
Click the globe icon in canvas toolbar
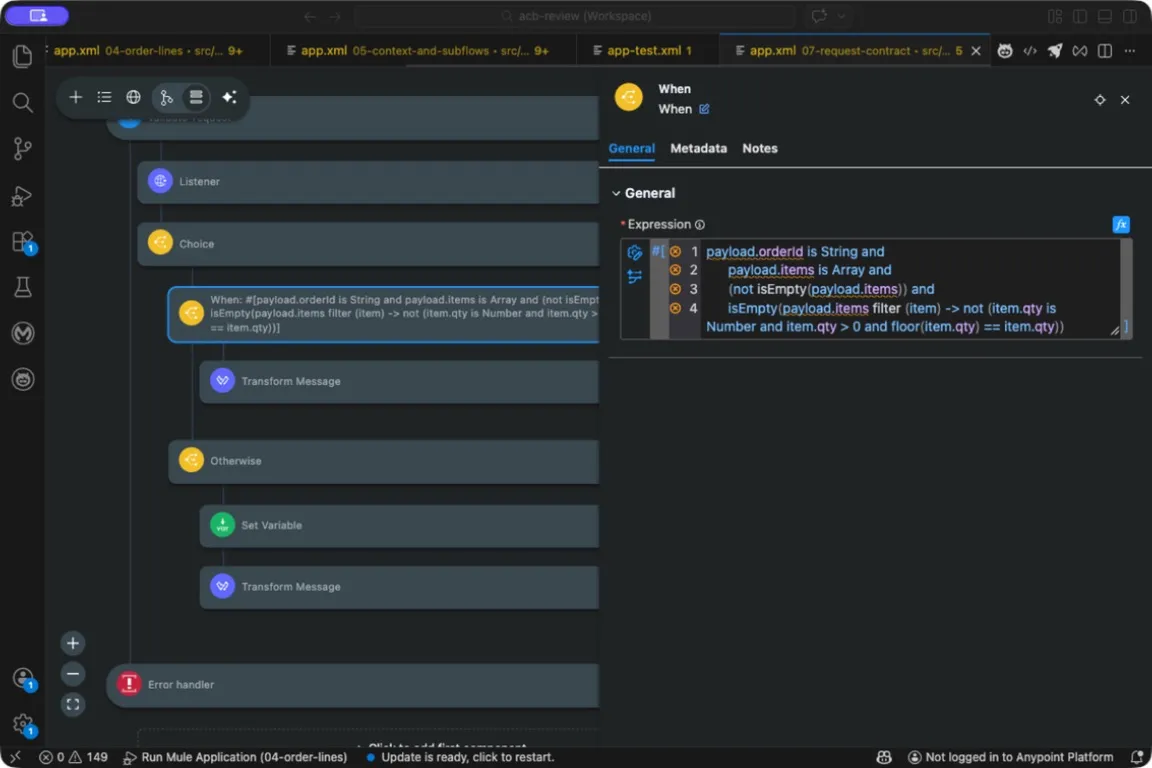[133, 97]
